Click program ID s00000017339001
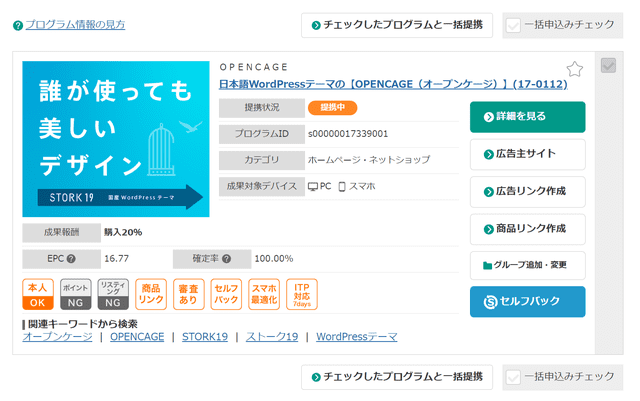This screenshot has height=401, width=640. pyautogui.click(x=348, y=134)
